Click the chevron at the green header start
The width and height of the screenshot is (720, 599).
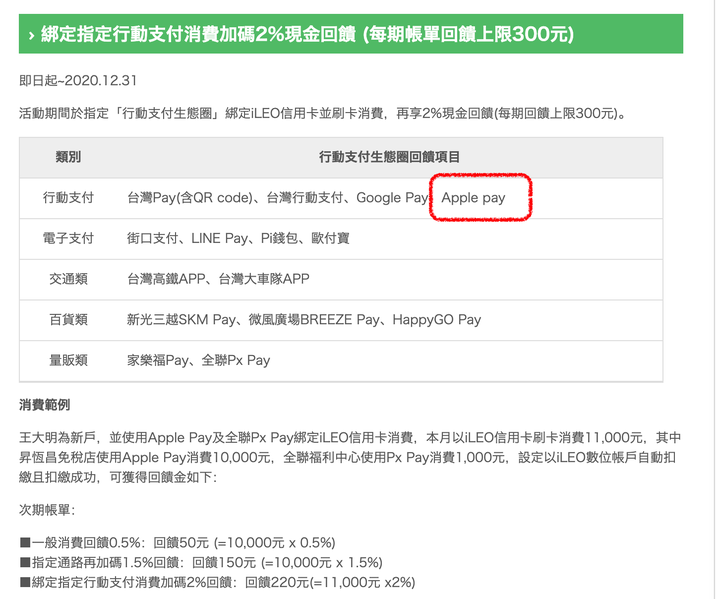tap(31, 35)
